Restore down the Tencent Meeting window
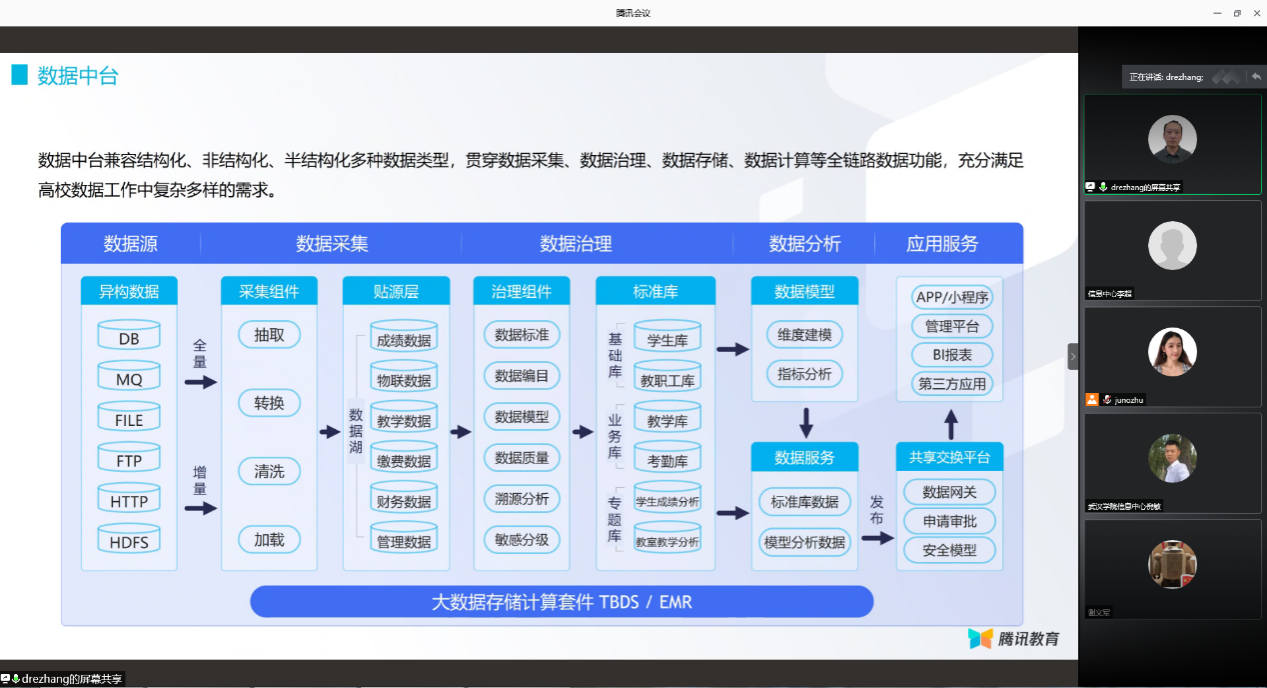The width and height of the screenshot is (1267, 688). [x=1237, y=13]
